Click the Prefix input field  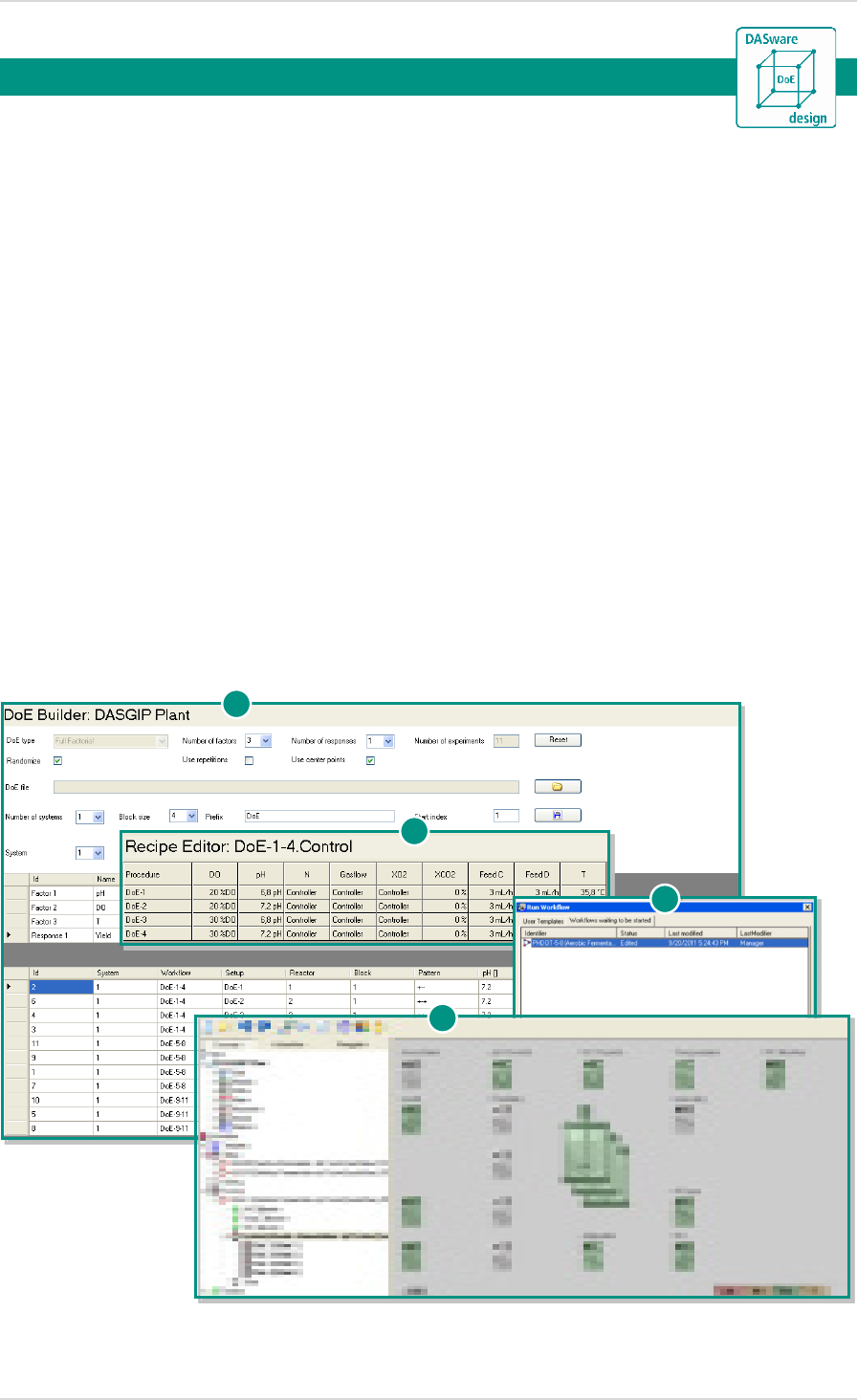[x=319, y=817]
